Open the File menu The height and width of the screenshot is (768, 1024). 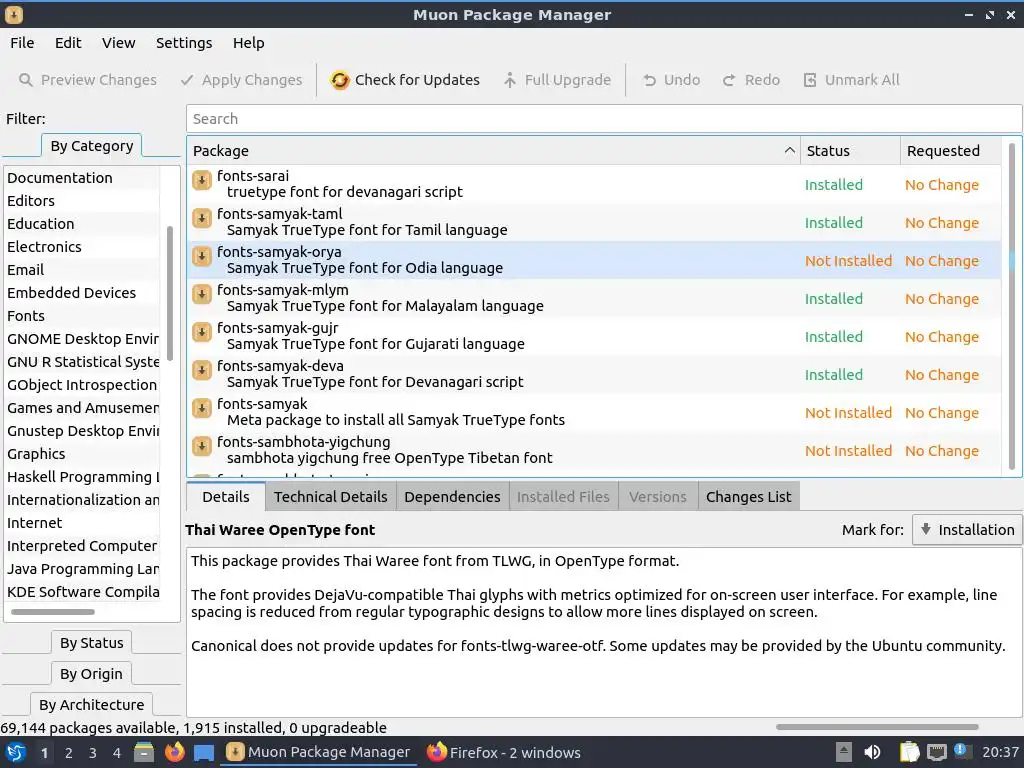click(22, 43)
